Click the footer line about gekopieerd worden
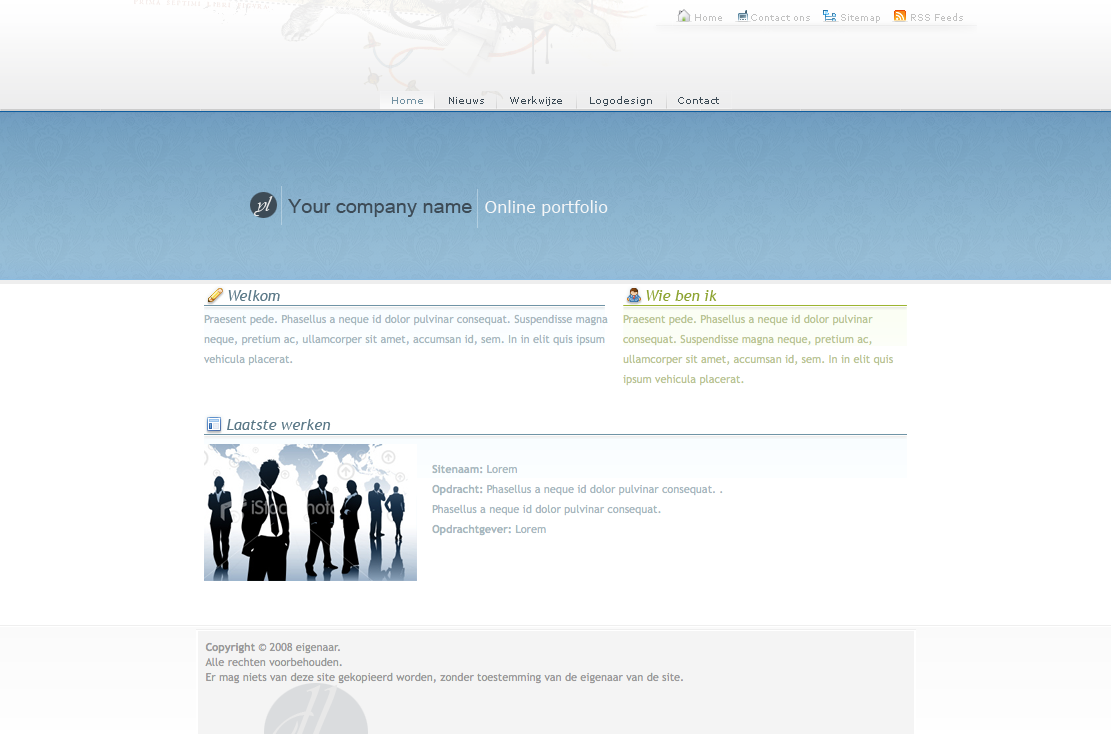 (x=444, y=677)
